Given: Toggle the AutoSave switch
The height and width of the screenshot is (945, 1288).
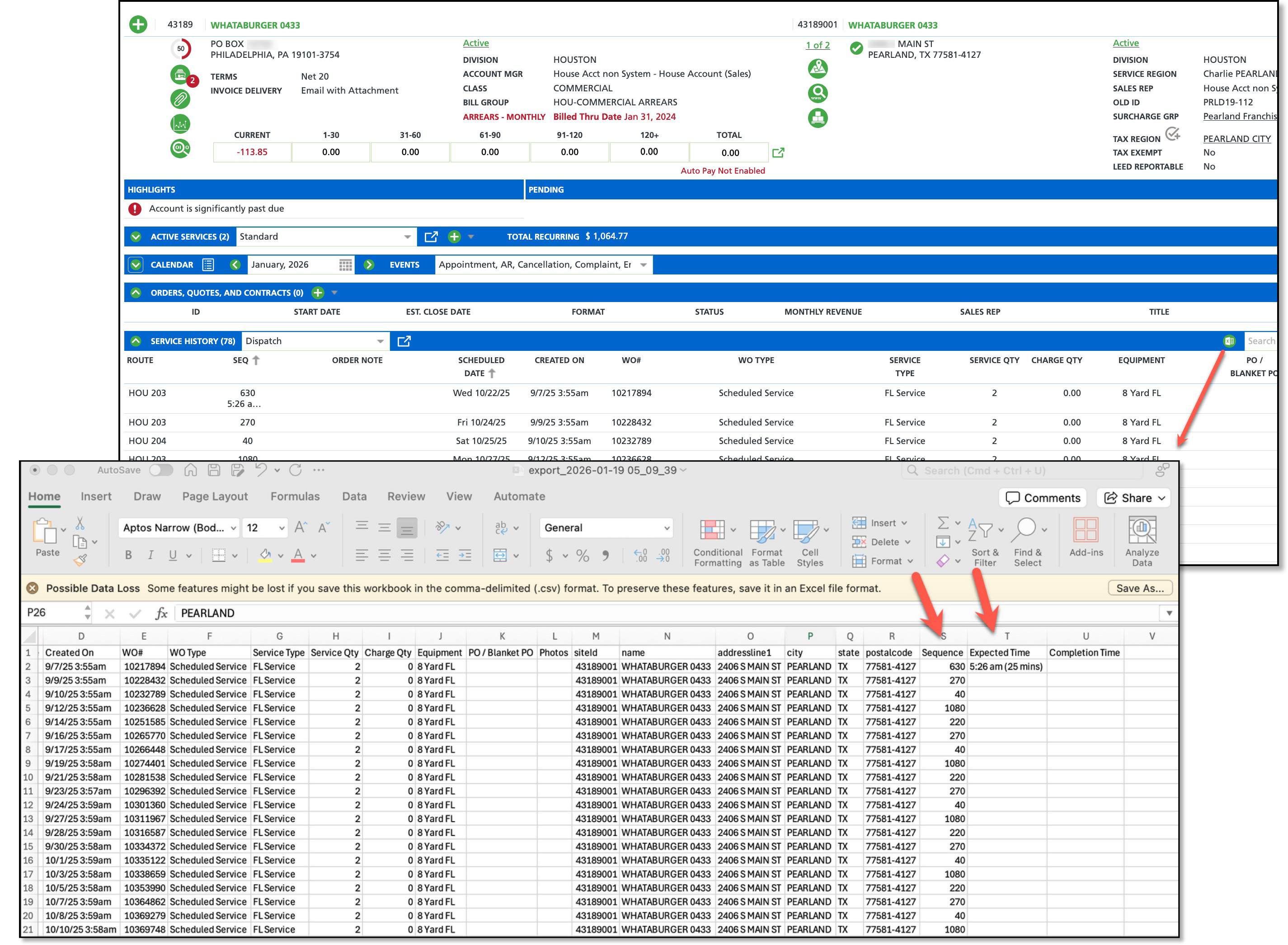Looking at the screenshot, I should (160, 470).
